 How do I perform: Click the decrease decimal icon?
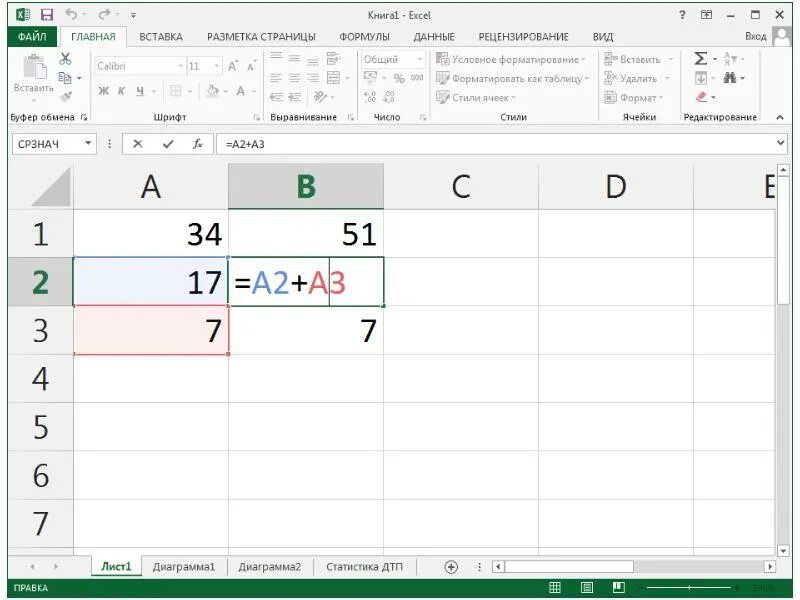389,97
